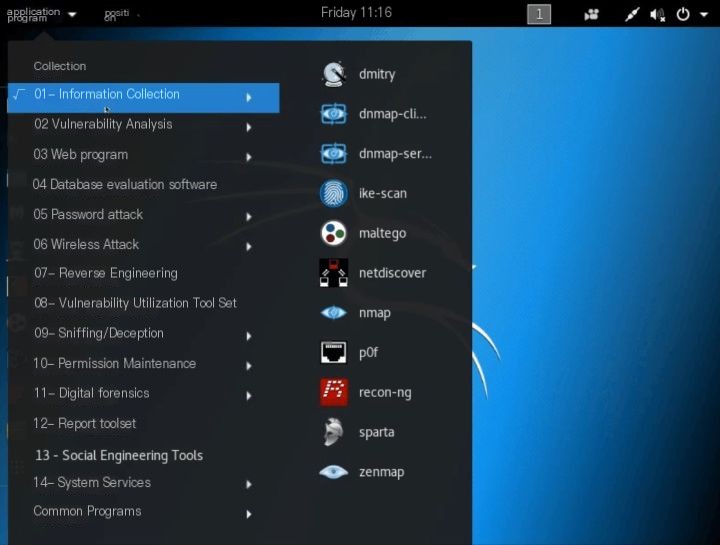This screenshot has height=545, width=720.
Task: Expand arrow beside Common Programs
Action: click(248, 514)
